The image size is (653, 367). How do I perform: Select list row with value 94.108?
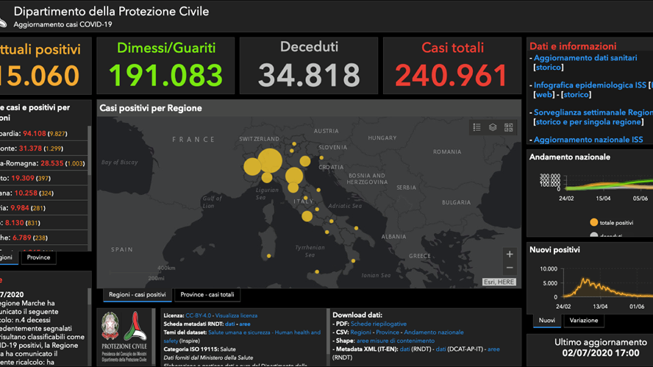coord(44,134)
